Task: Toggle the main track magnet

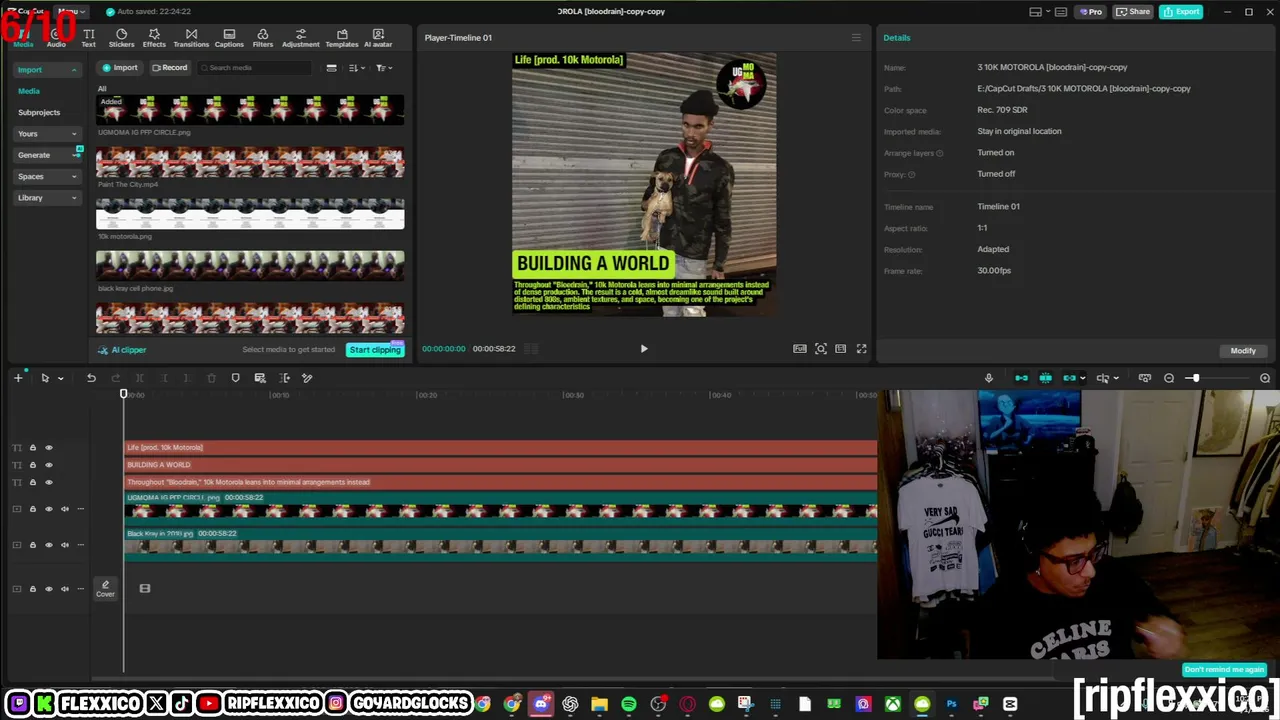Action: click(1021, 378)
